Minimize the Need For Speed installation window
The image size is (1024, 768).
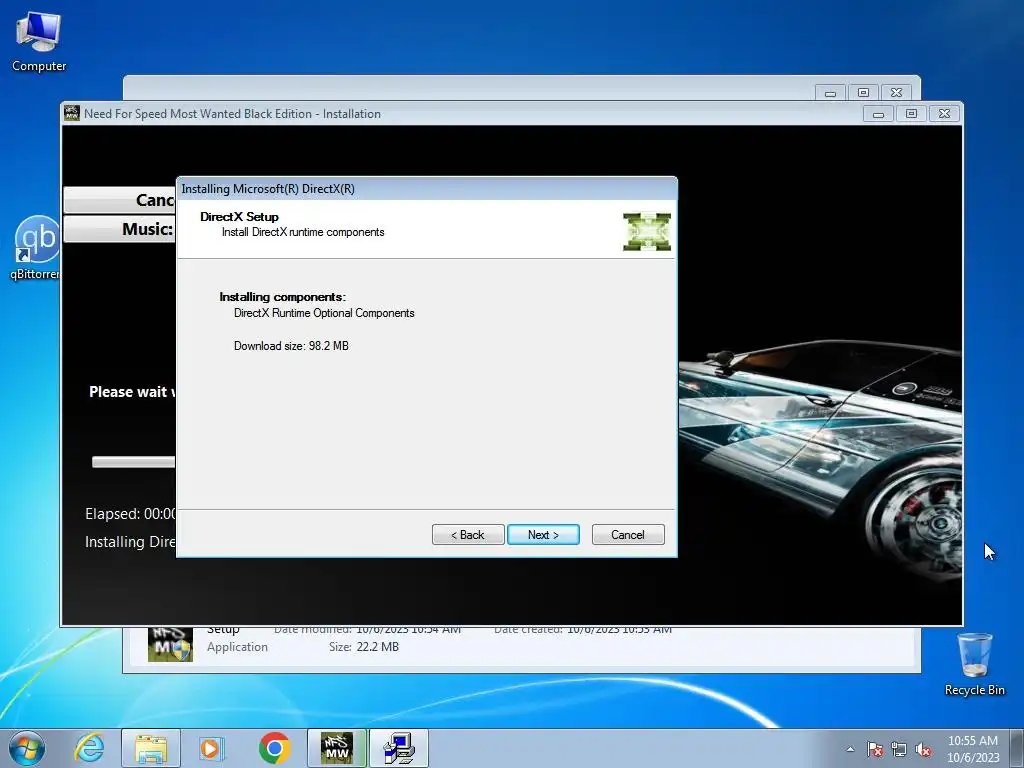coord(878,114)
